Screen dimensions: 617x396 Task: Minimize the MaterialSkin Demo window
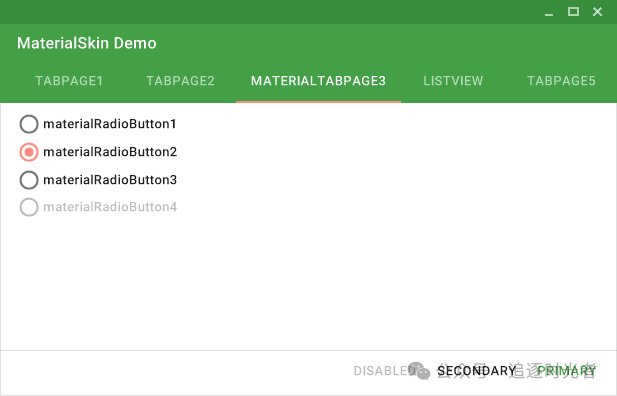[x=549, y=12]
